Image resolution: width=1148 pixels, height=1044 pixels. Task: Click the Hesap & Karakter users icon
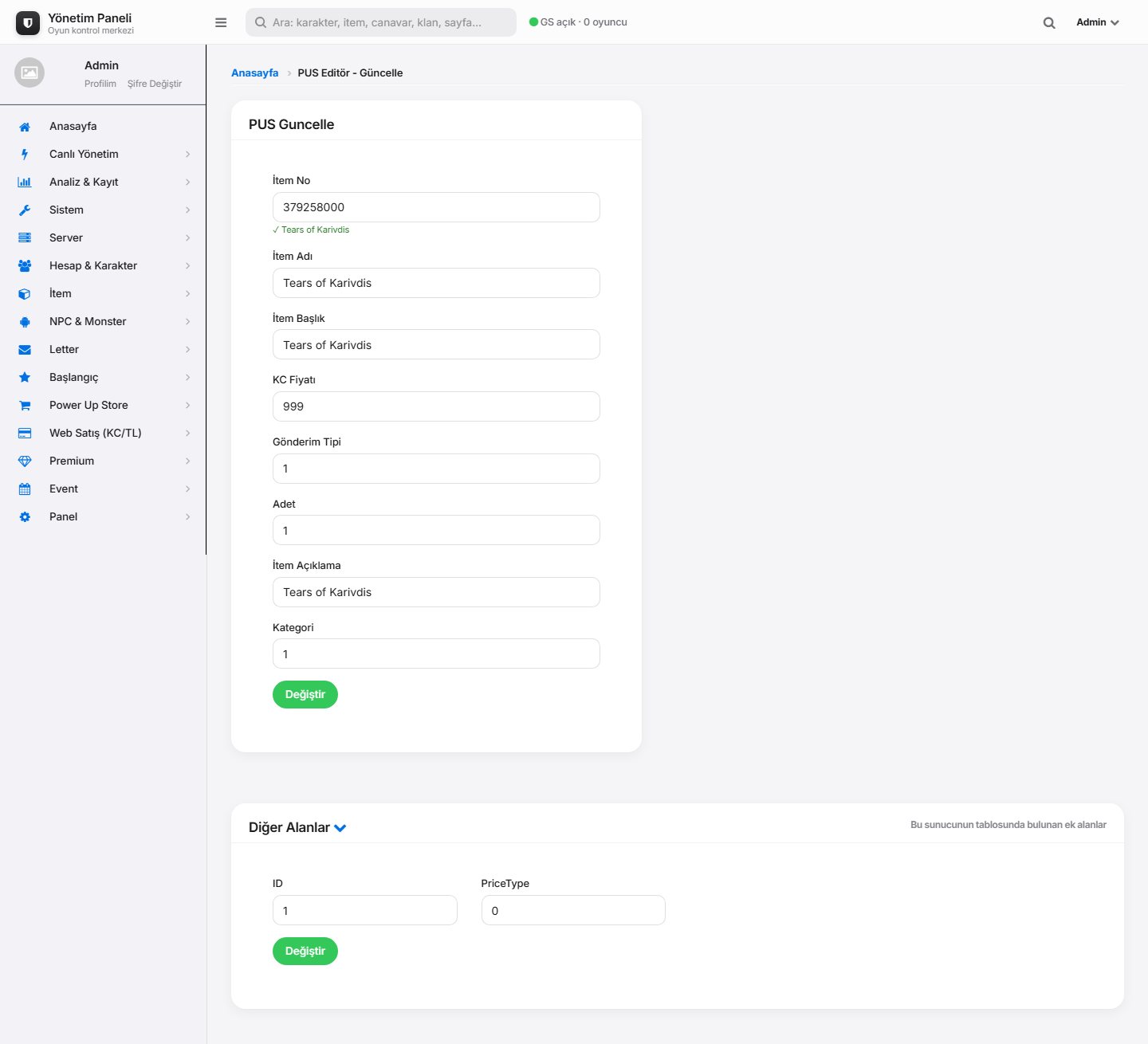25,266
